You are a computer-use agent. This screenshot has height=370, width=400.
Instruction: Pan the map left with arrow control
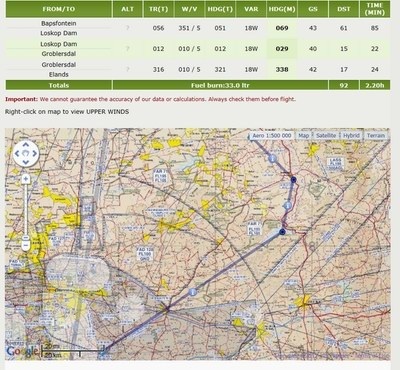(x=17, y=154)
